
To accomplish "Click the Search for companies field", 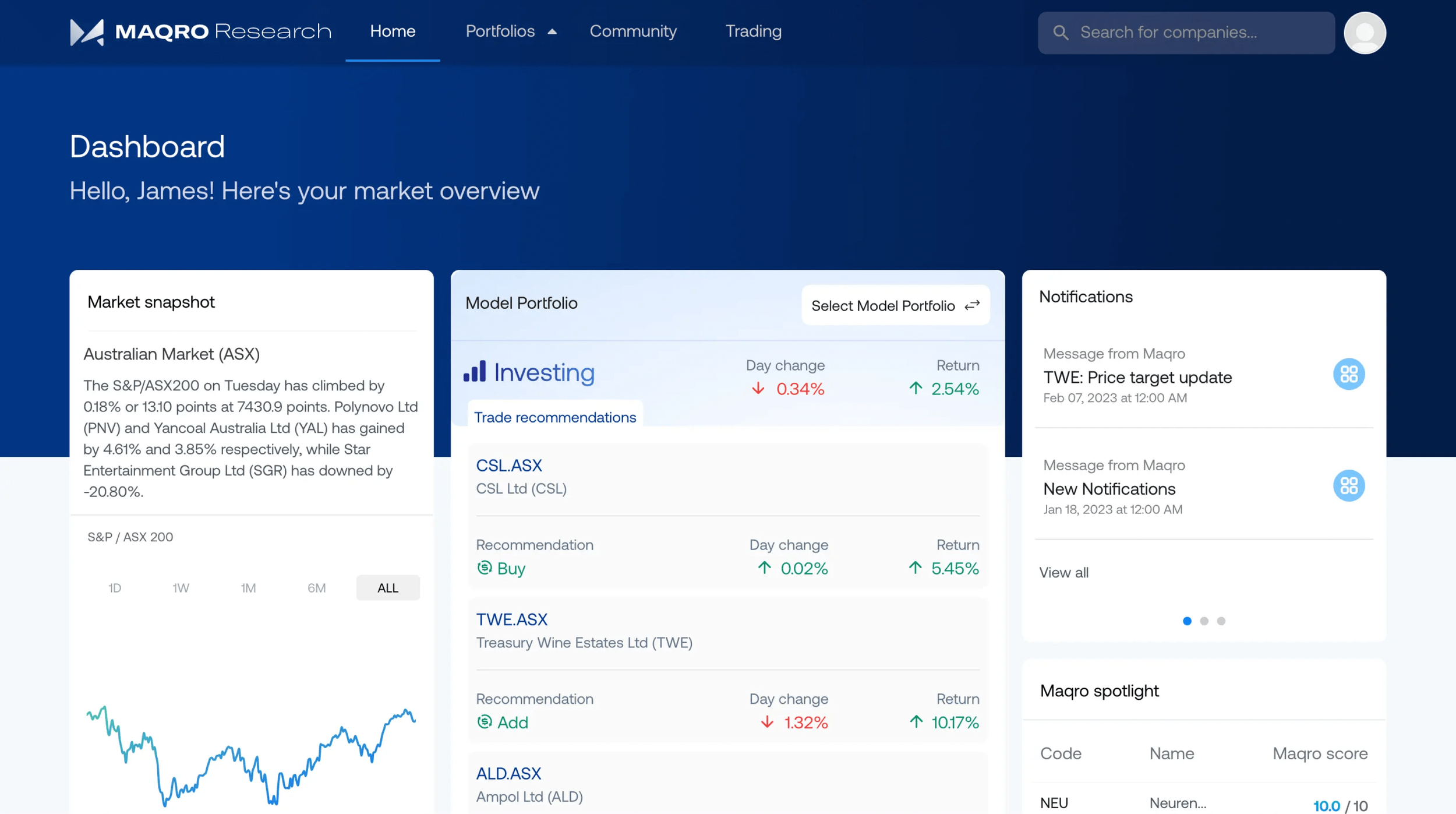I will click(1186, 33).
